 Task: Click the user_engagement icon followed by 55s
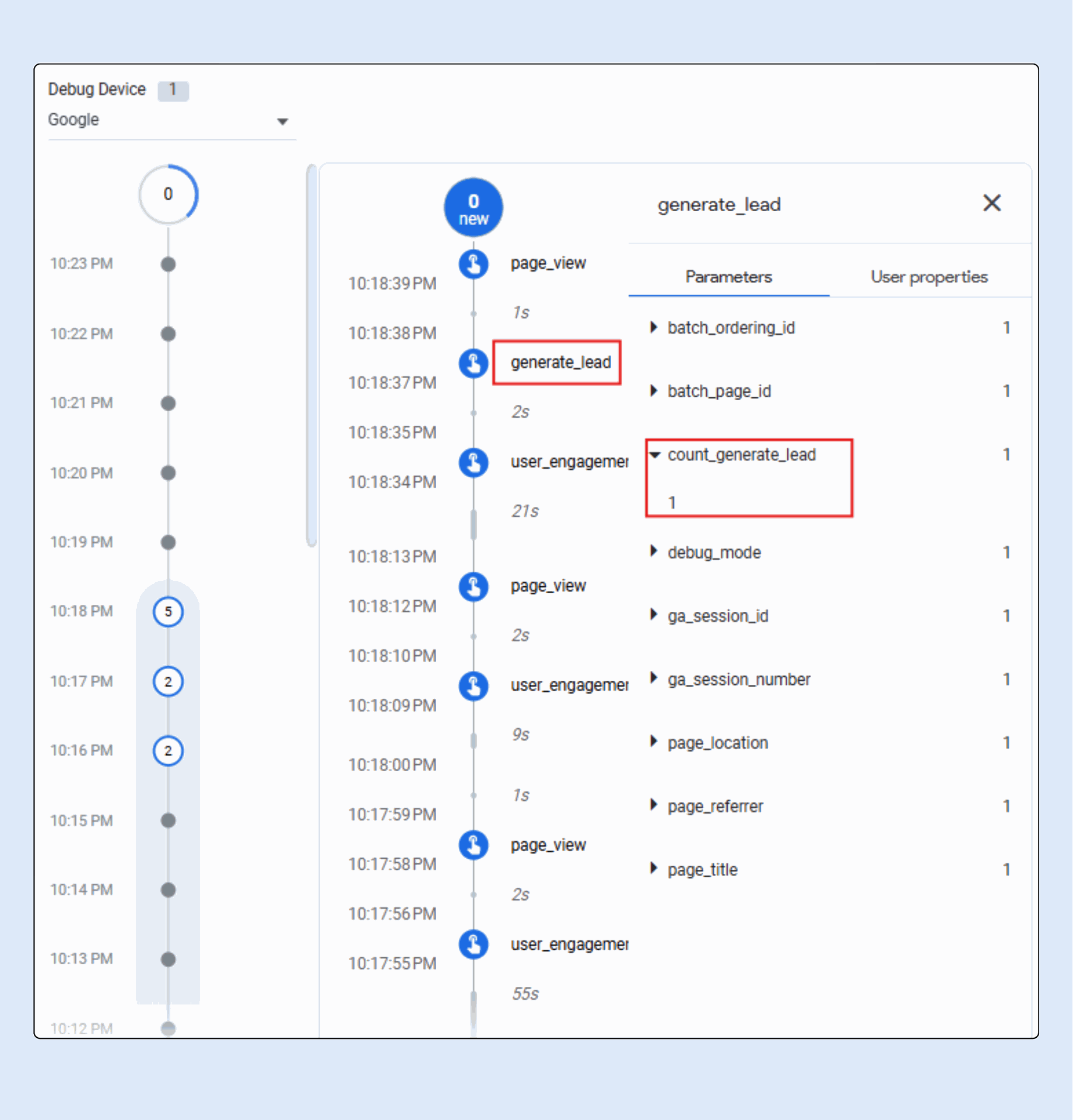pos(473,945)
